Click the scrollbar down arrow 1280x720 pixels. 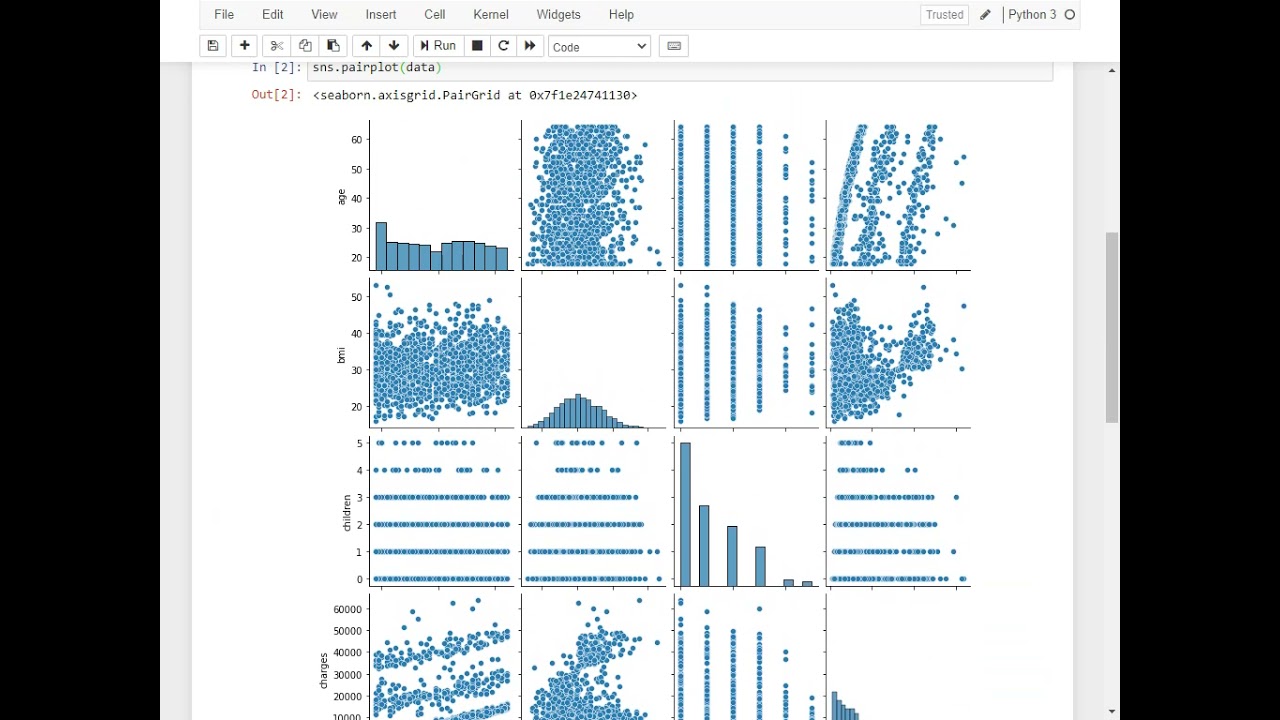click(x=1111, y=711)
